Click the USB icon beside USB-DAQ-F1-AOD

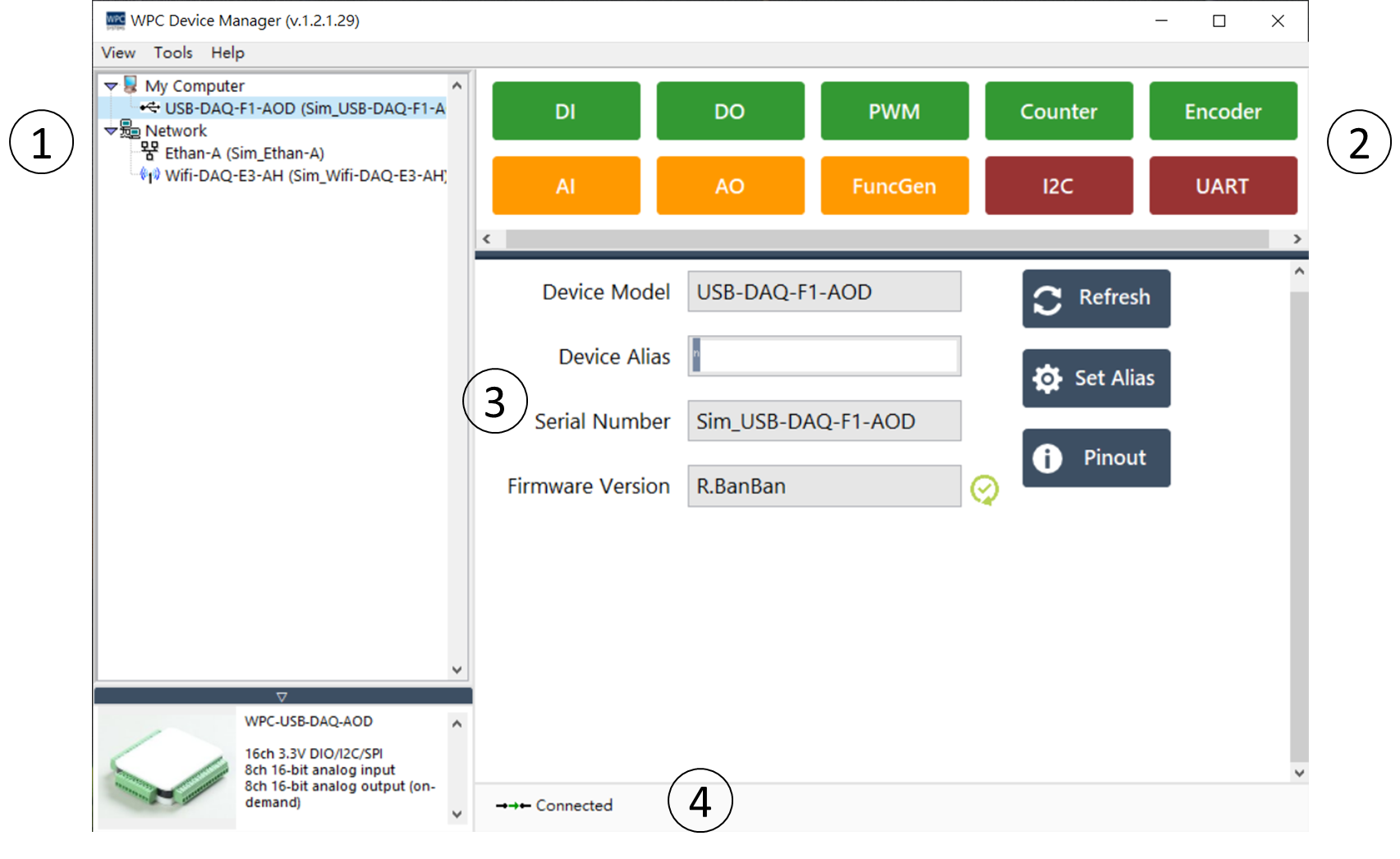coord(150,108)
